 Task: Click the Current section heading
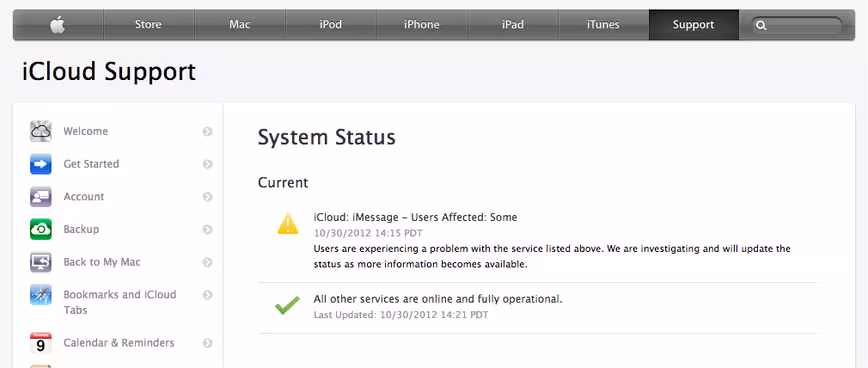tap(283, 183)
